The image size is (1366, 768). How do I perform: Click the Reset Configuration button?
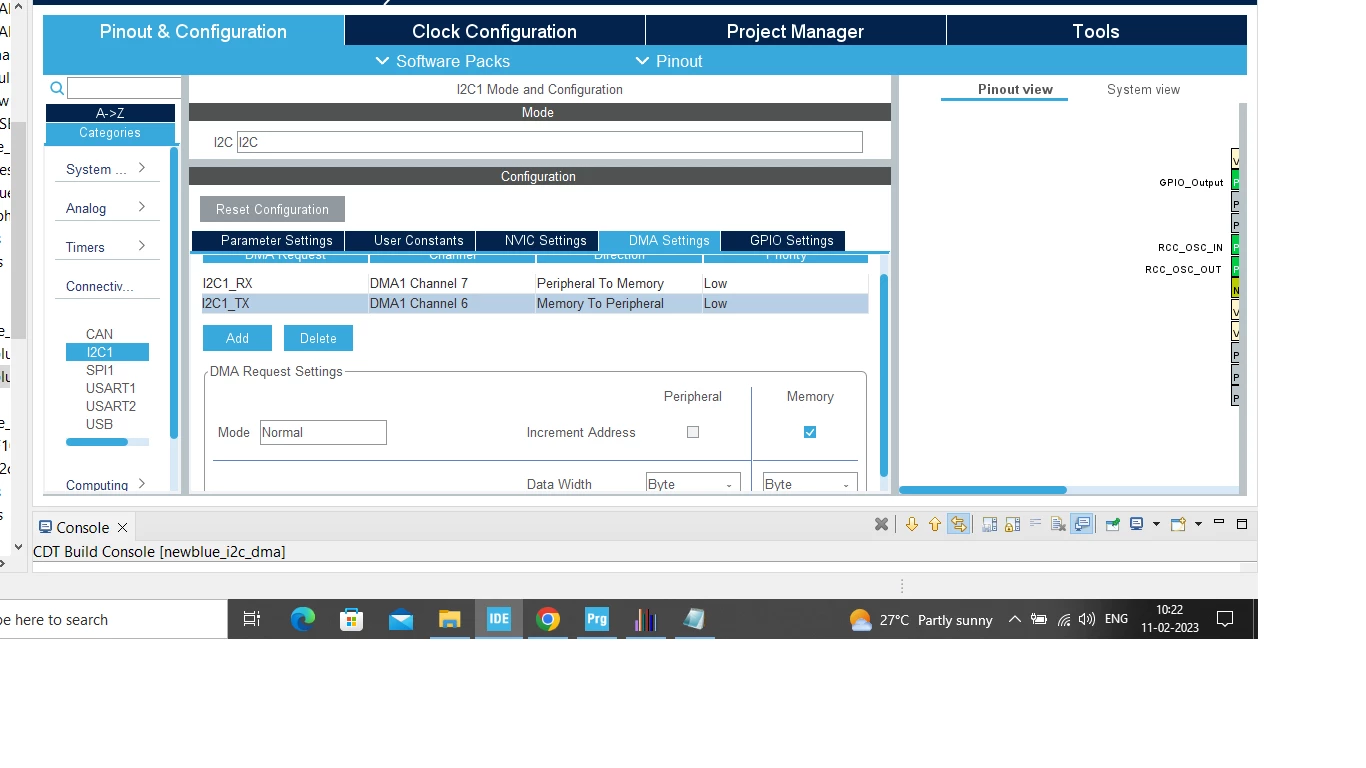click(x=272, y=209)
